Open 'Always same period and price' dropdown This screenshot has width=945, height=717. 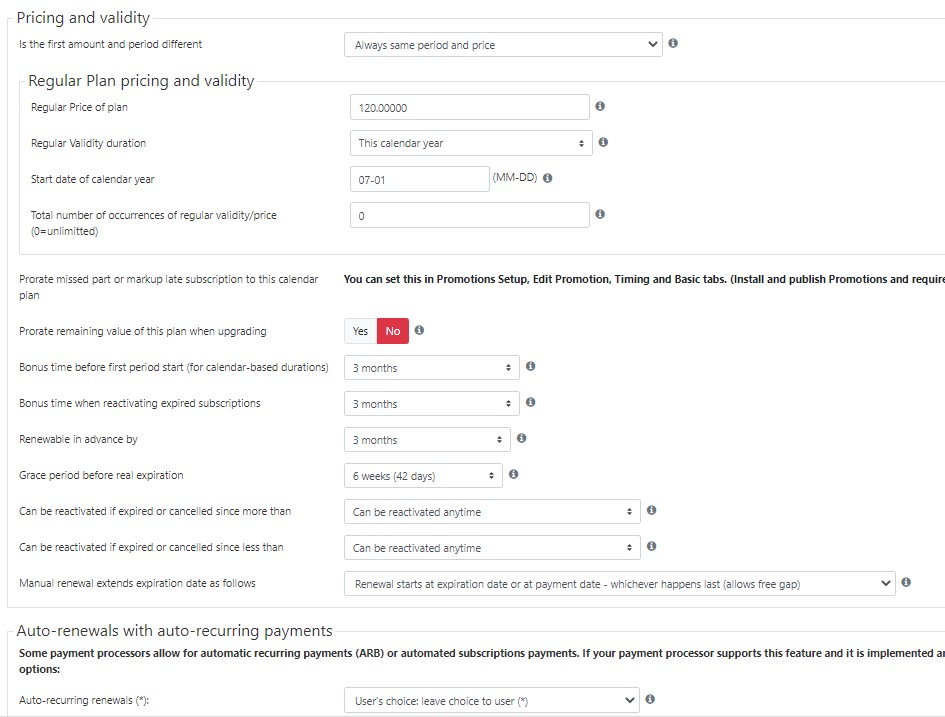pos(503,45)
